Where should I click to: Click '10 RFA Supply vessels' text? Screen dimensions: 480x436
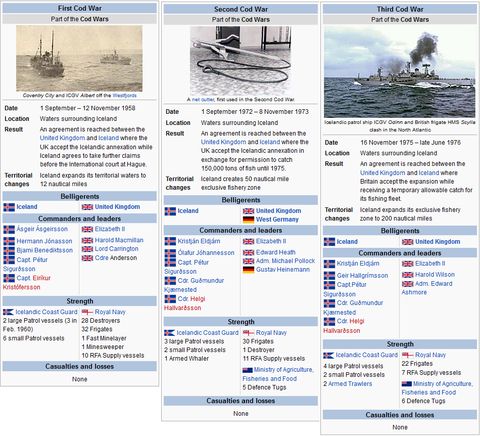pyautogui.click(x=113, y=356)
